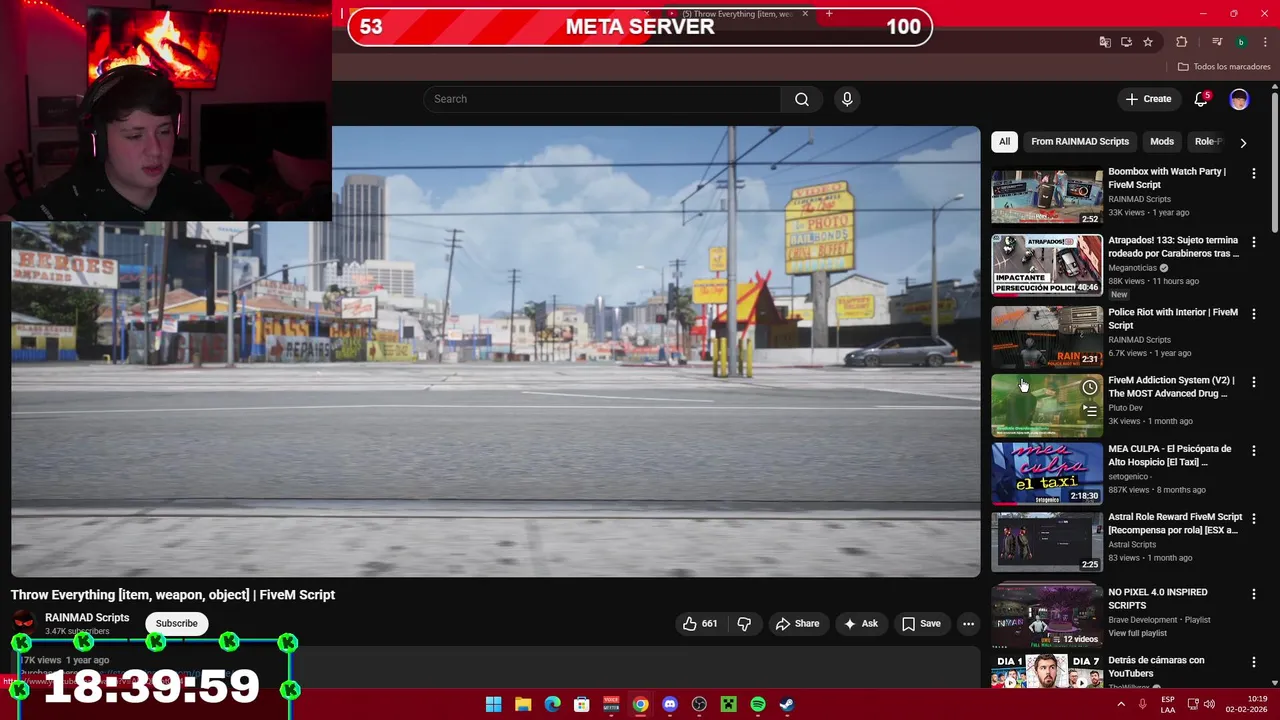The width and height of the screenshot is (1280, 720).
Task: View full NO PIXEL 4.0 playlist
Action: tap(1137, 633)
